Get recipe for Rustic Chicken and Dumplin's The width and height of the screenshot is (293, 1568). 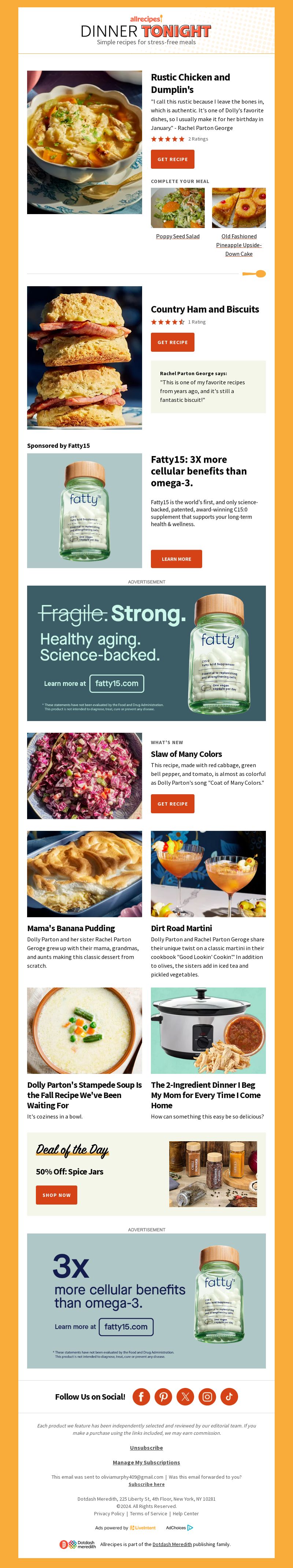point(173,160)
